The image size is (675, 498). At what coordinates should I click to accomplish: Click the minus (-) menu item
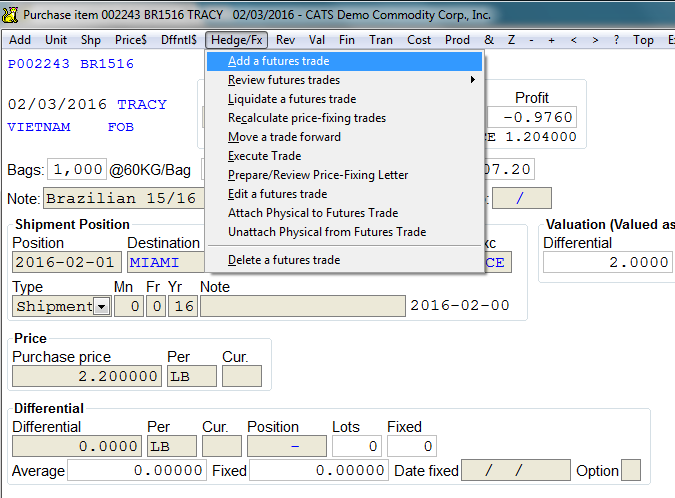tap(531, 40)
